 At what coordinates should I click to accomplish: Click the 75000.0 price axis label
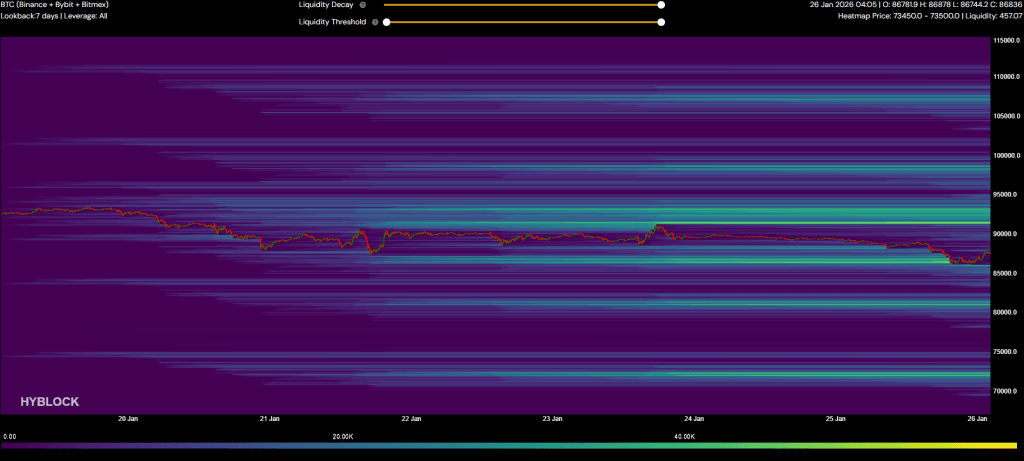point(1004,352)
